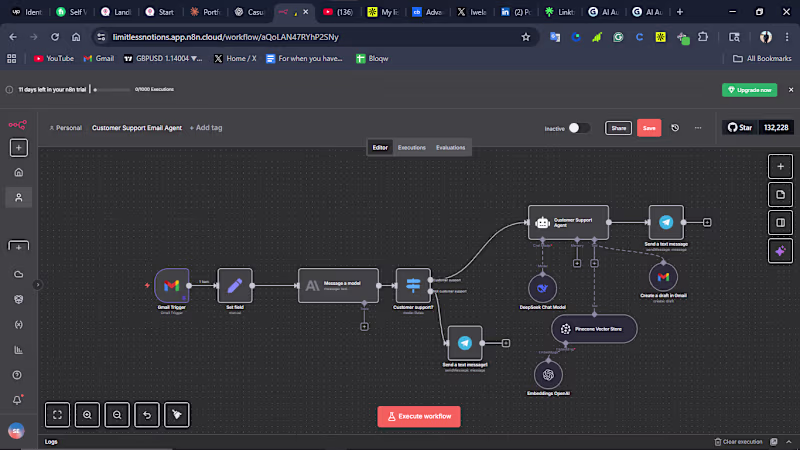Reload the browser page
Screen dimensions: 800x450
coord(55,37)
